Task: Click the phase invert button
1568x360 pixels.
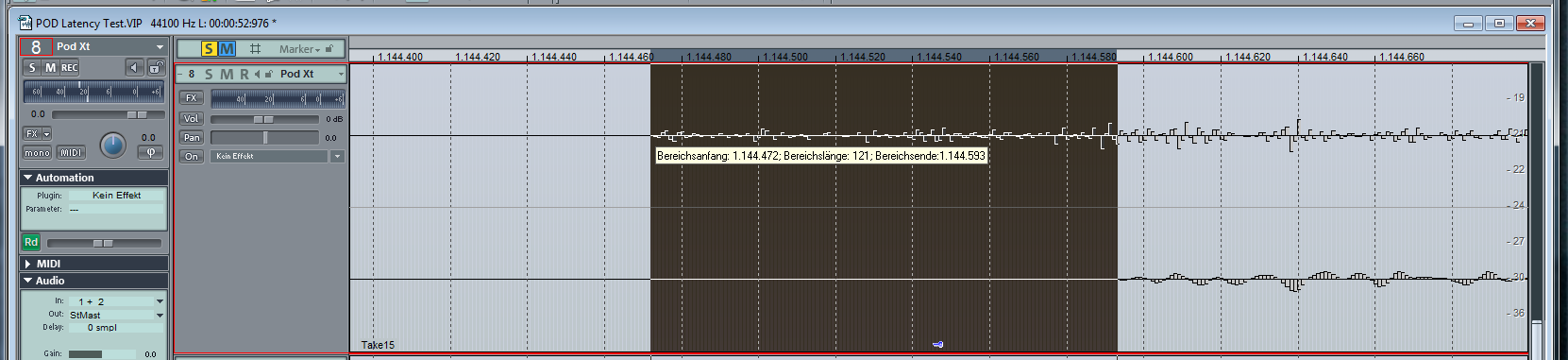Action: (x=151, y=152)
